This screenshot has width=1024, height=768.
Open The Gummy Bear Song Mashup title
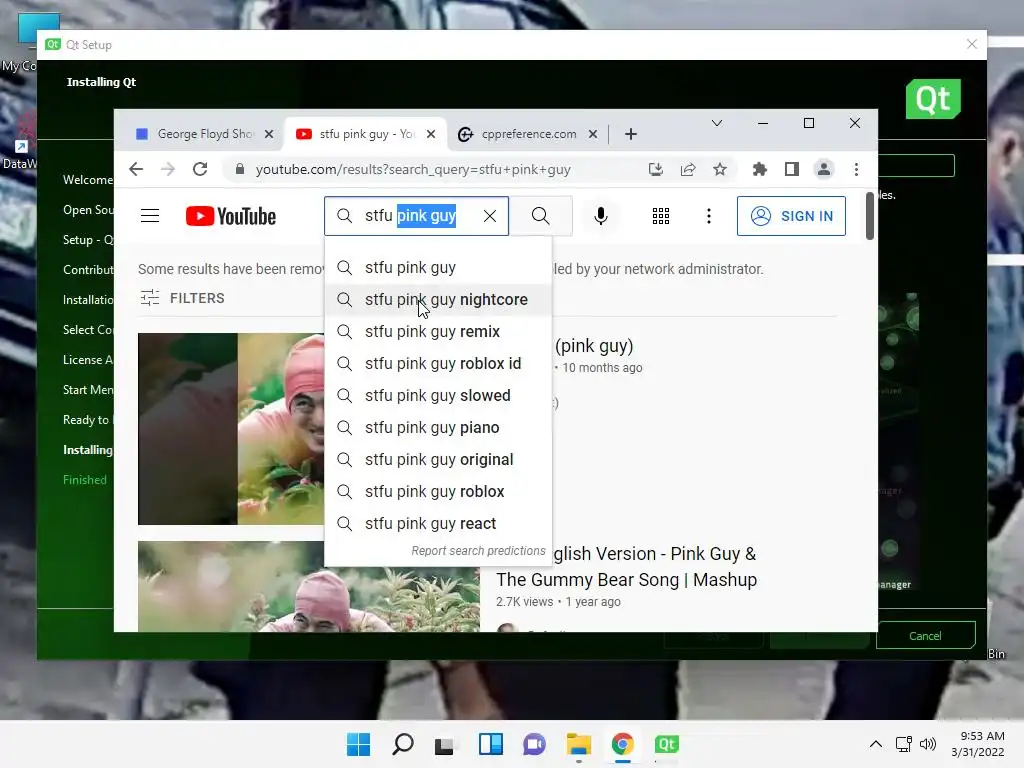(x=626, y=567)
